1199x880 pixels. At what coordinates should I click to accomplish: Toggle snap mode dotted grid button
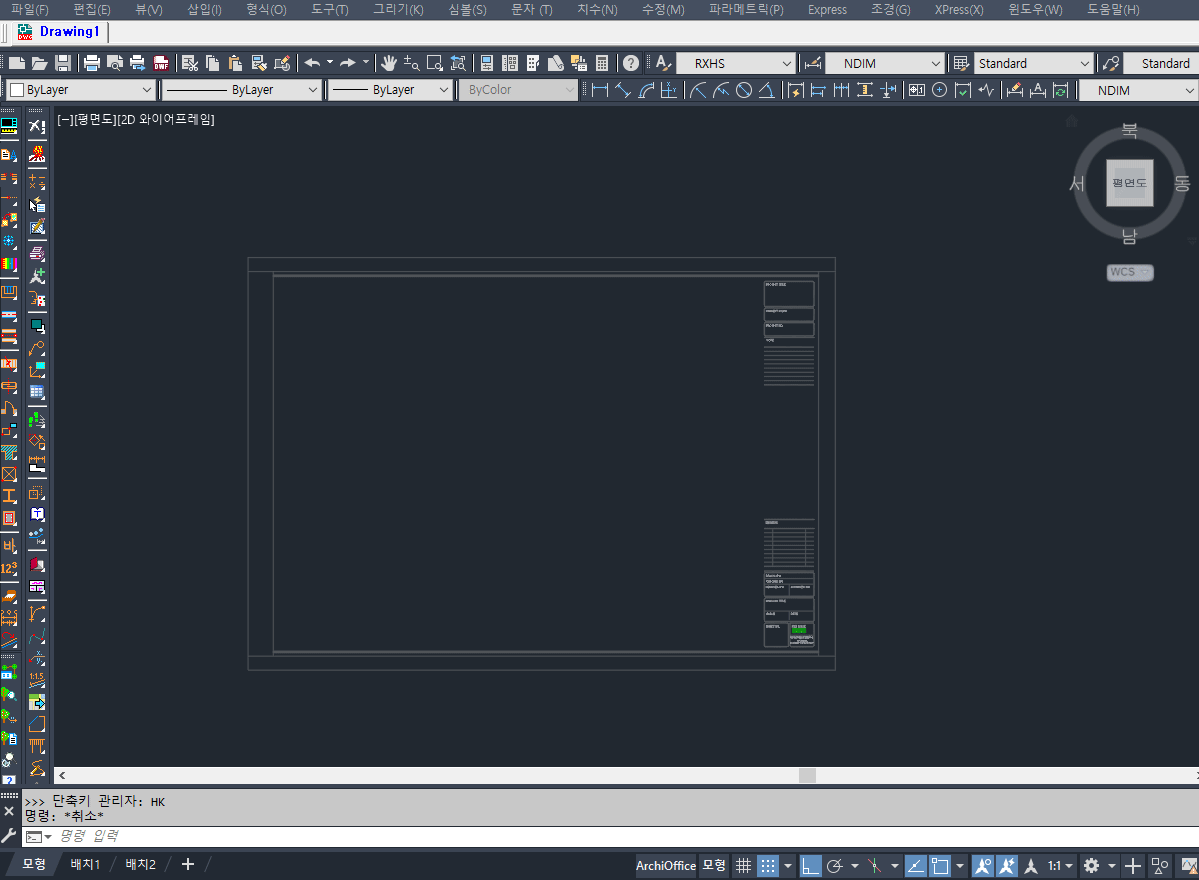(x=768, y=865)
